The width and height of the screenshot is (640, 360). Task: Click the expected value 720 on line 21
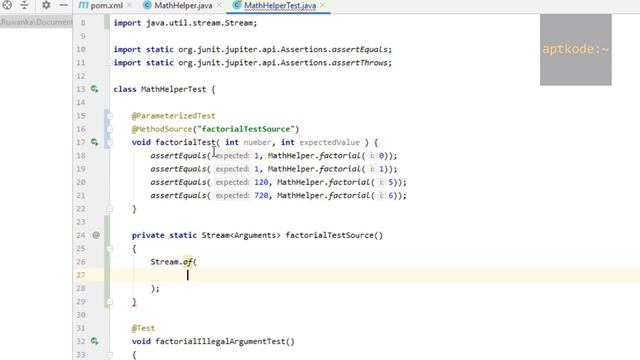pyautogui.click(x=261, y=195)
